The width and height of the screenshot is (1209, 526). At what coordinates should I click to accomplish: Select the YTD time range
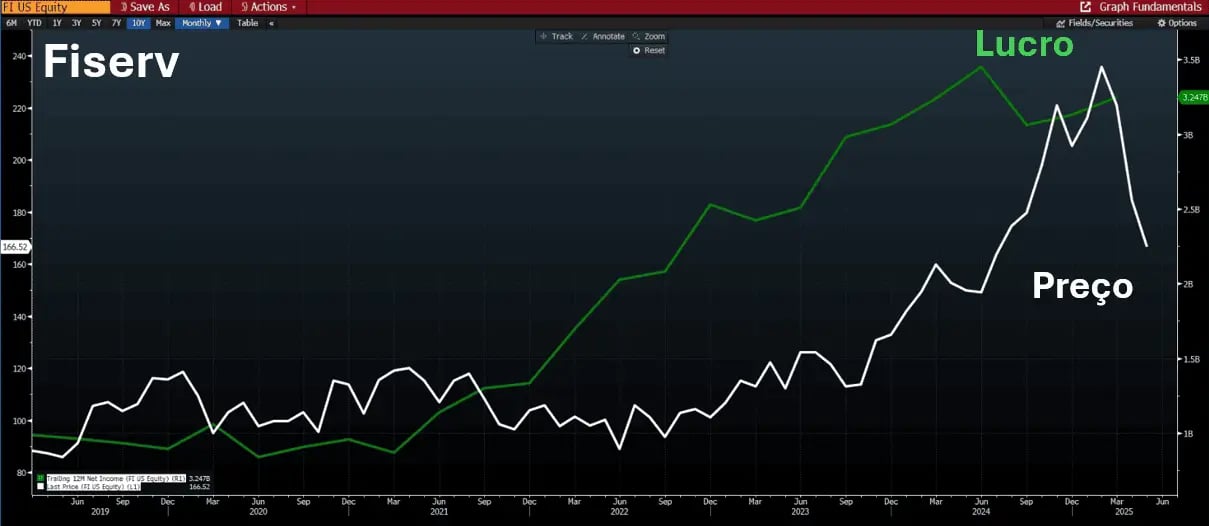coord(34,22)
